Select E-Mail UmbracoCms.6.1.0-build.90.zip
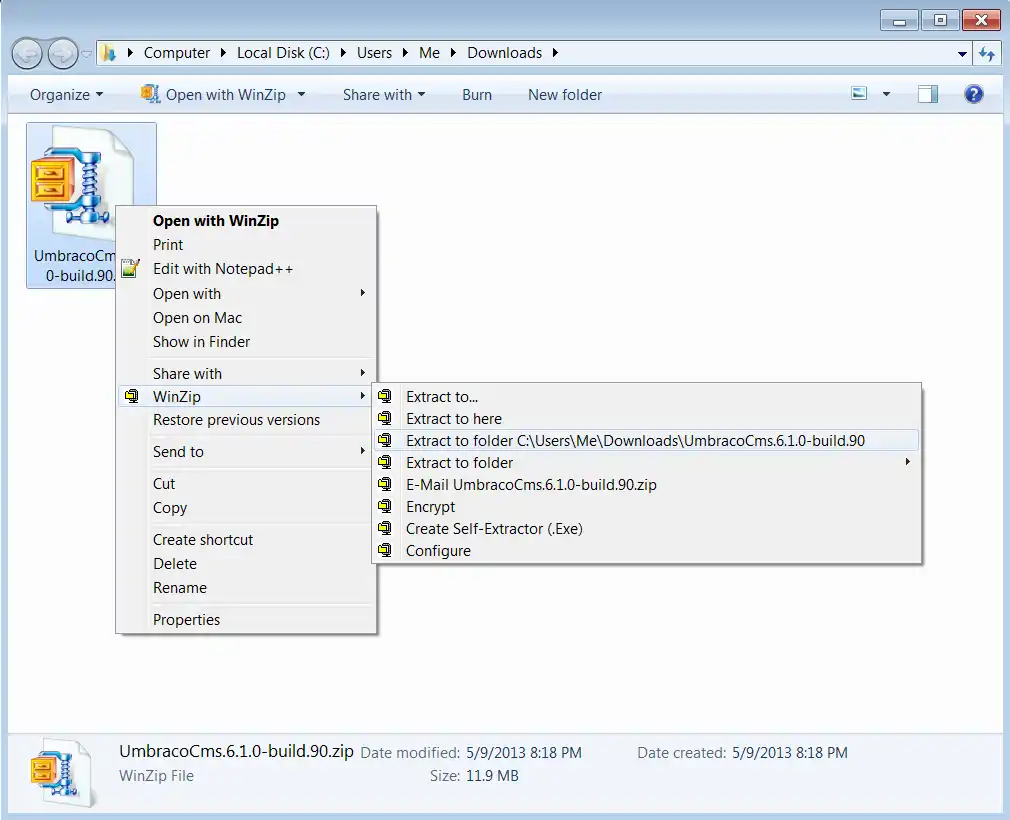Image resolution: width=1010 pixels, height=820 pixels. 647,484
